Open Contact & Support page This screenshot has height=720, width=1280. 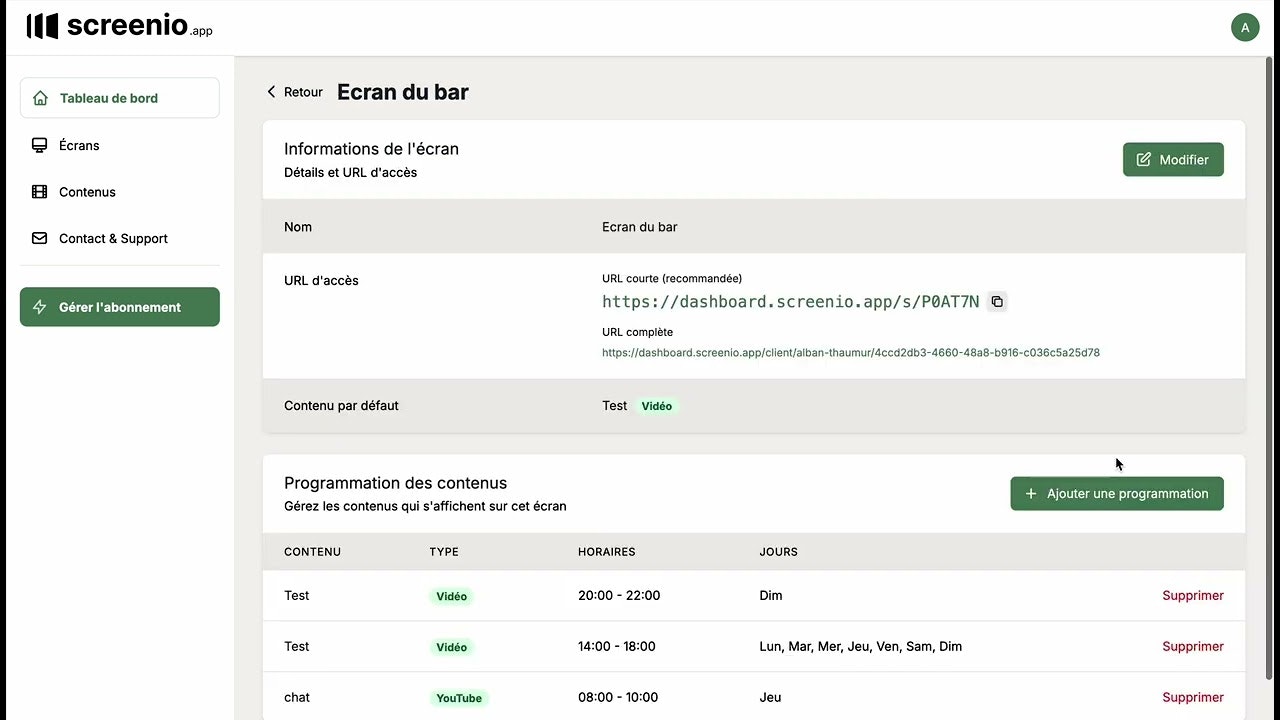pyautogui.click(x=119, y=238)
